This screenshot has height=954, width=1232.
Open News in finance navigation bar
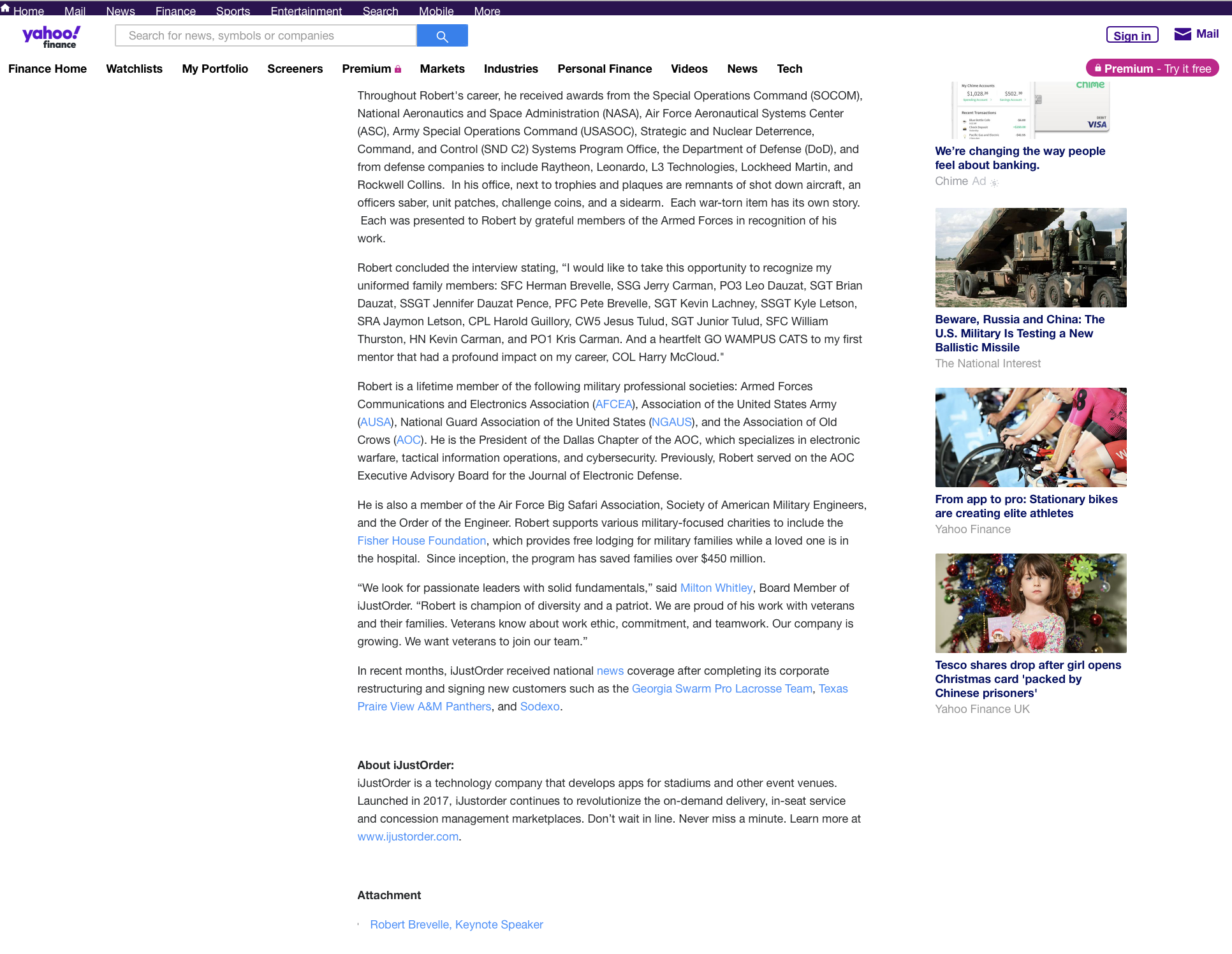(x=742, y=69)
